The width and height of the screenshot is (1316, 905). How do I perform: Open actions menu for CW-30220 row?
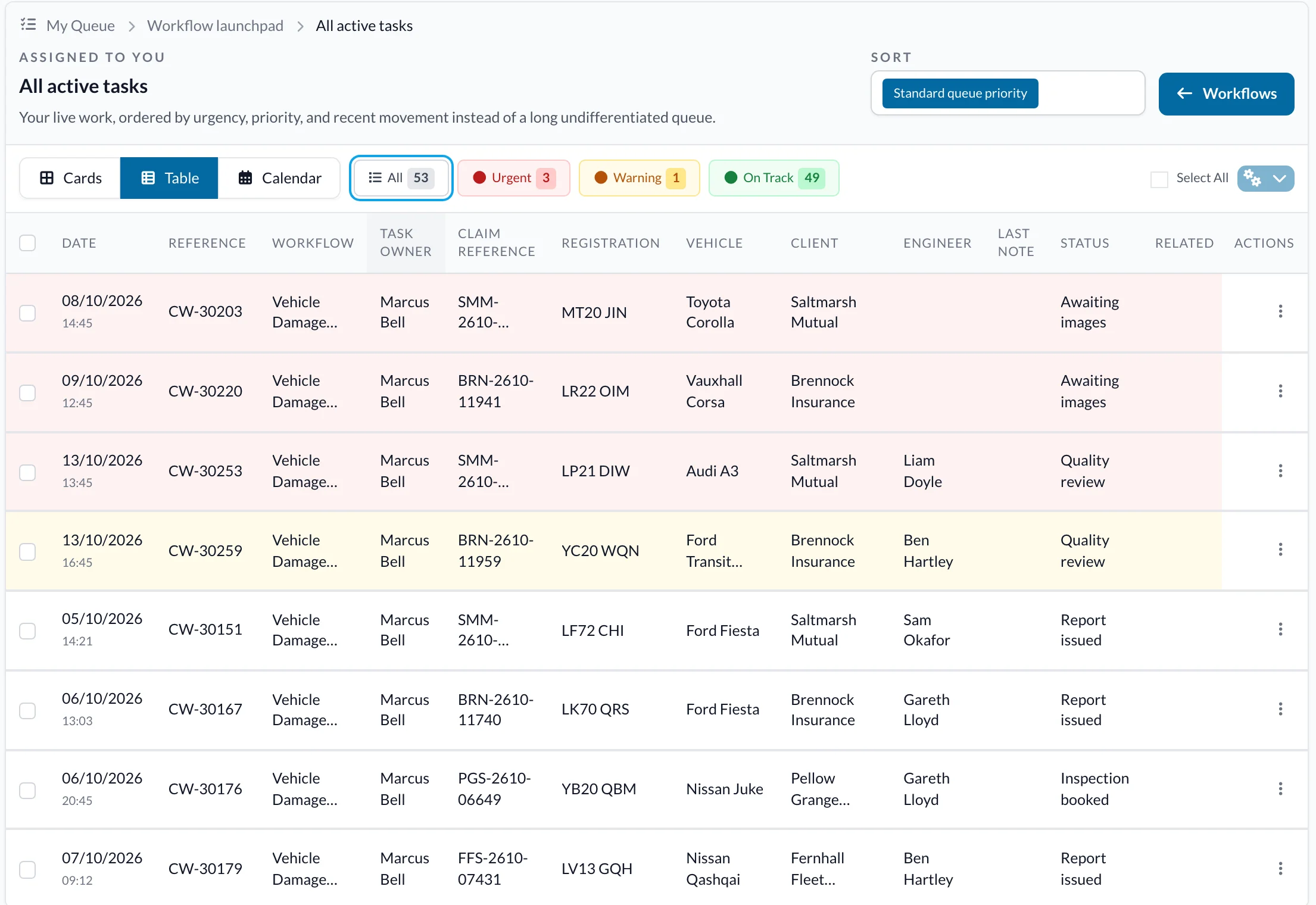coord(1280,391)
